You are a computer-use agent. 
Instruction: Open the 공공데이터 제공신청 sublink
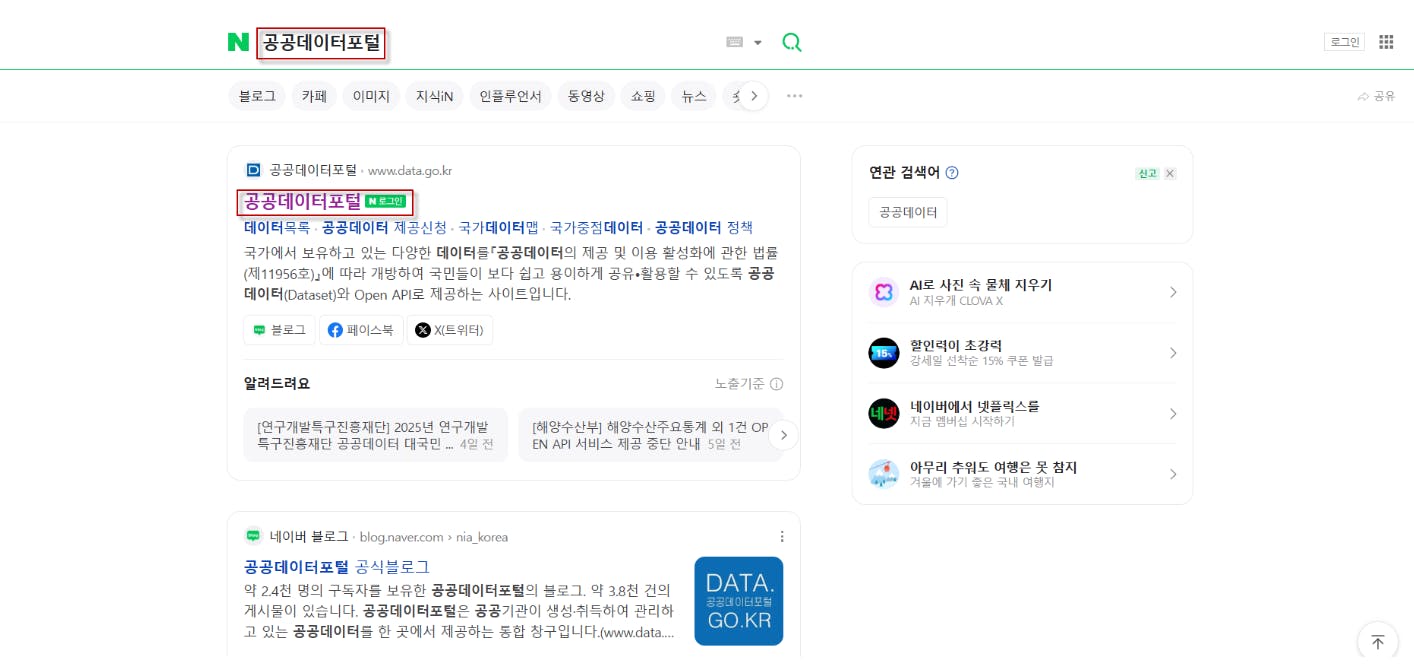pos(384,228)
